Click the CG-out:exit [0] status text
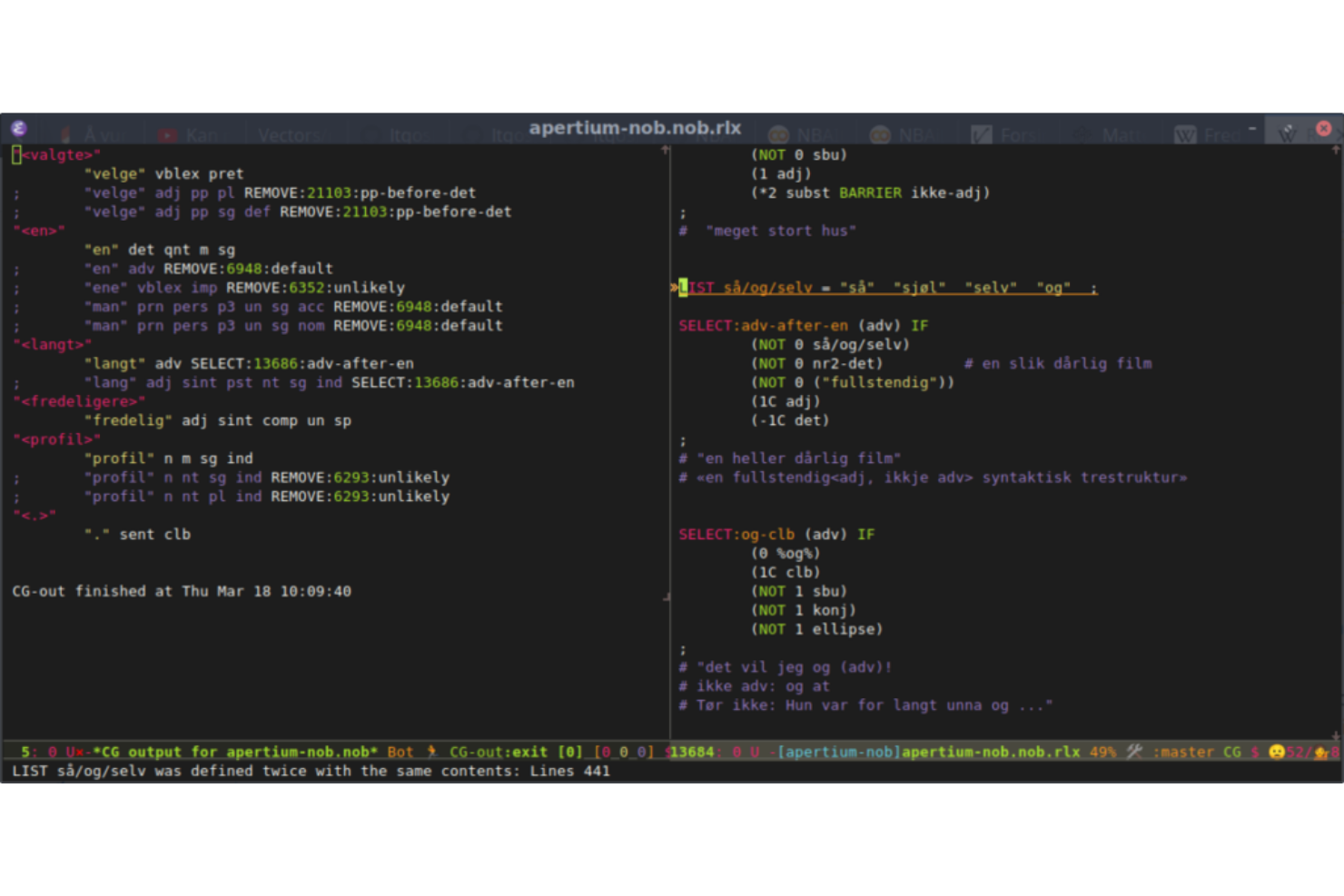Screen dimensions: 1344x896 (513, 752)
